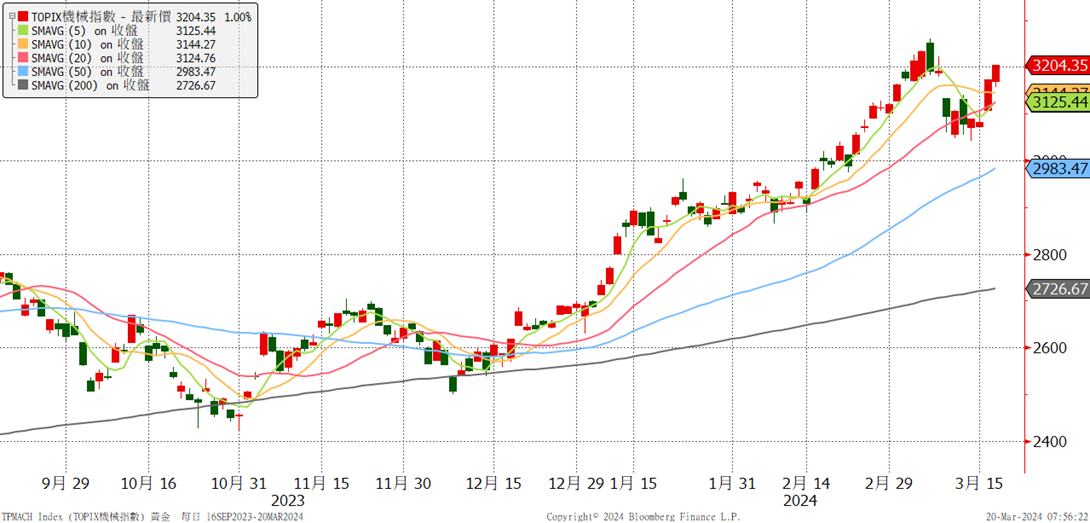
Task: Click orange SMAVG(10) price tag on axis
Action: tap(1057, 90)
